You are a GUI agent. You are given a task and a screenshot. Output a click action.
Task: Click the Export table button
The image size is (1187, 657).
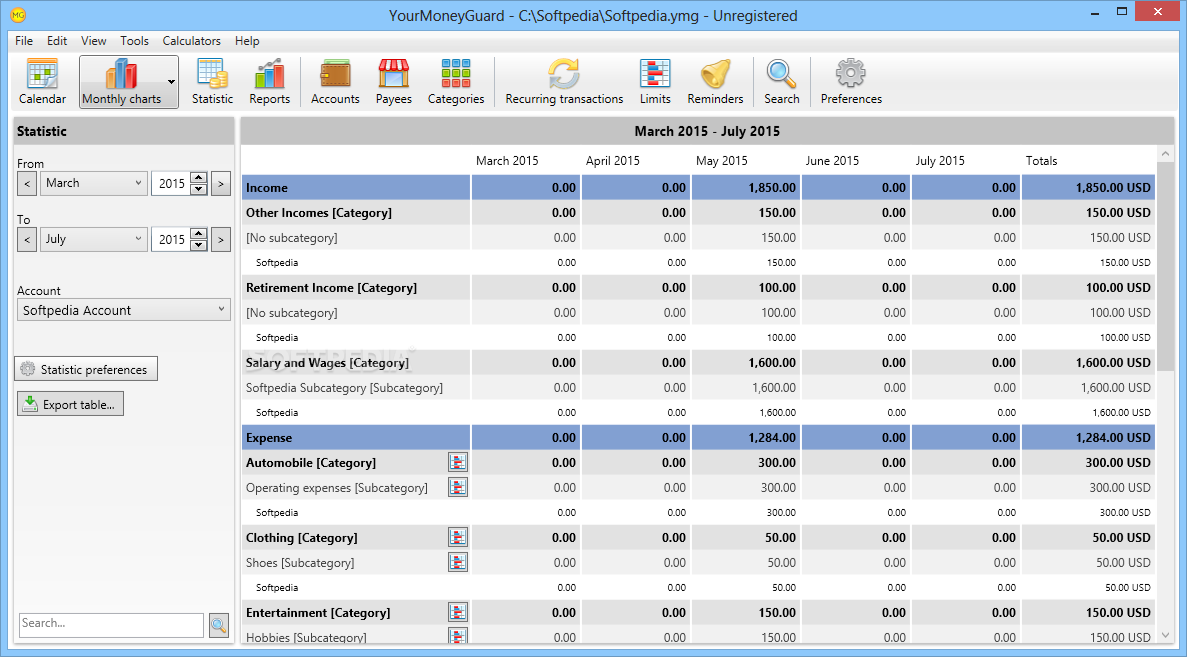click(x=70, y=404)
